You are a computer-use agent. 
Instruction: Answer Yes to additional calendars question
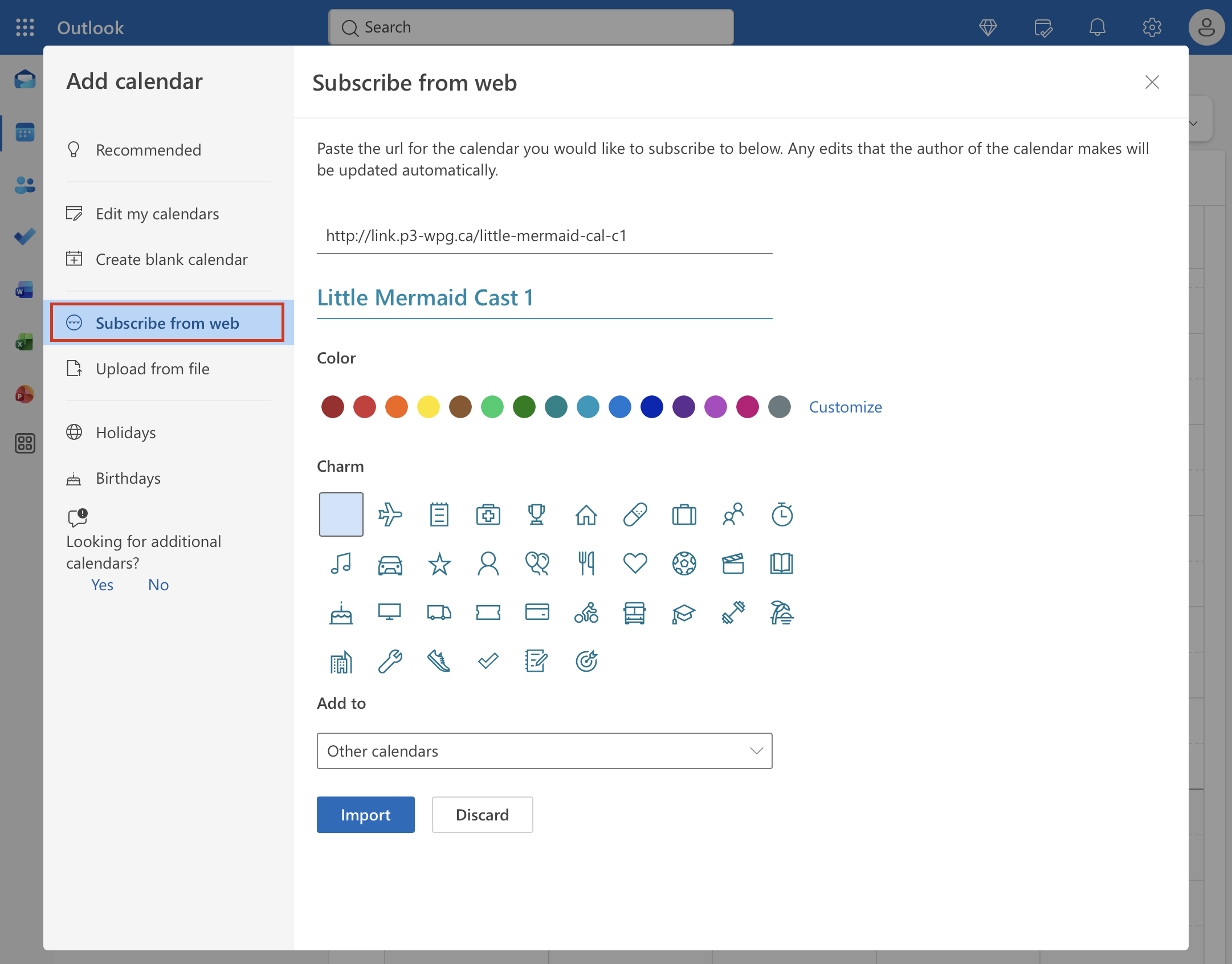103,585
